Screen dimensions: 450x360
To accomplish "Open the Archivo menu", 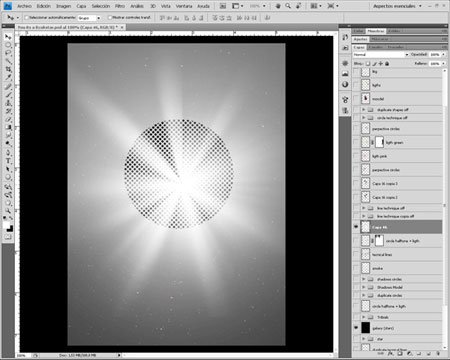I will (24, 6).
